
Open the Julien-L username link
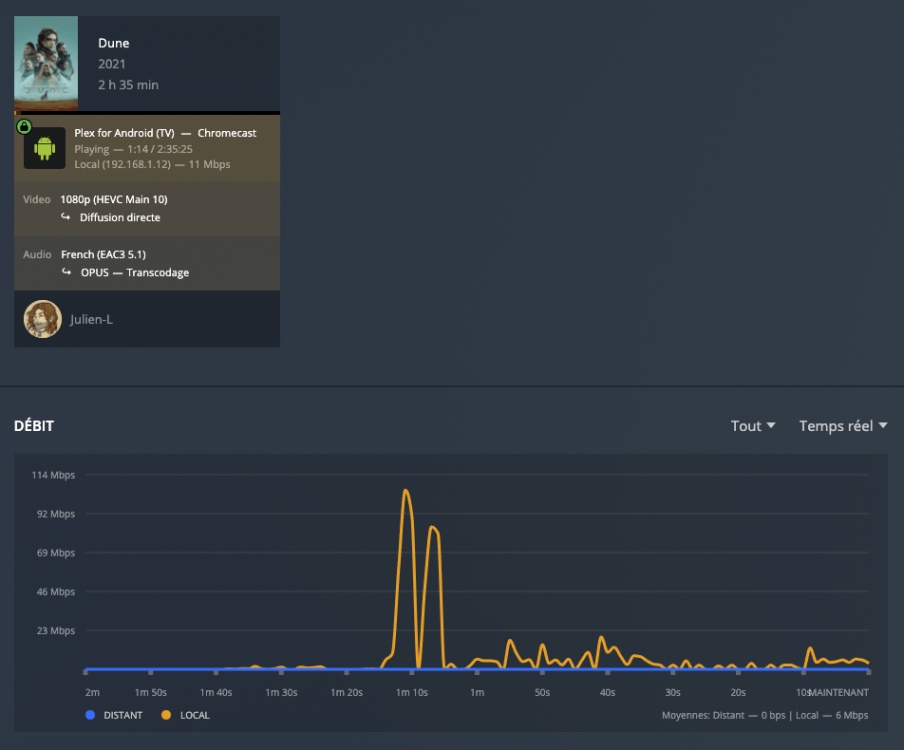pyautogui.click(x=92, y=320)
